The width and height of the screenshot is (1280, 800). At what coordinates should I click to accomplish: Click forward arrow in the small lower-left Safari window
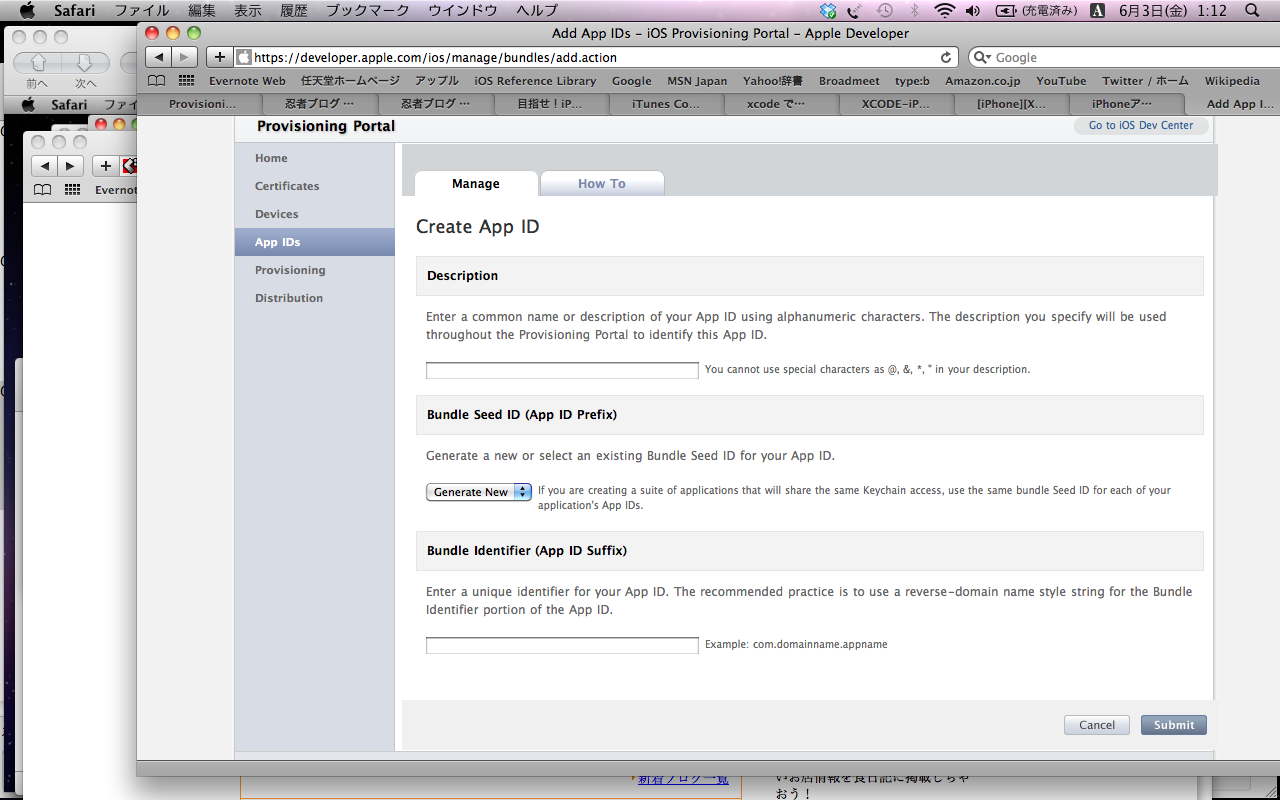[x=70, y=165]
